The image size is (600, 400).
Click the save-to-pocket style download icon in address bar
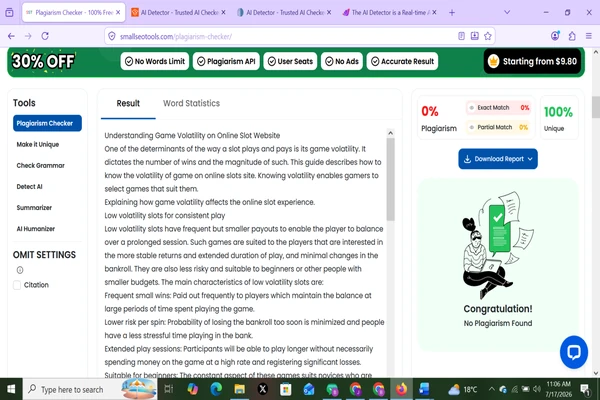[474, 36]
